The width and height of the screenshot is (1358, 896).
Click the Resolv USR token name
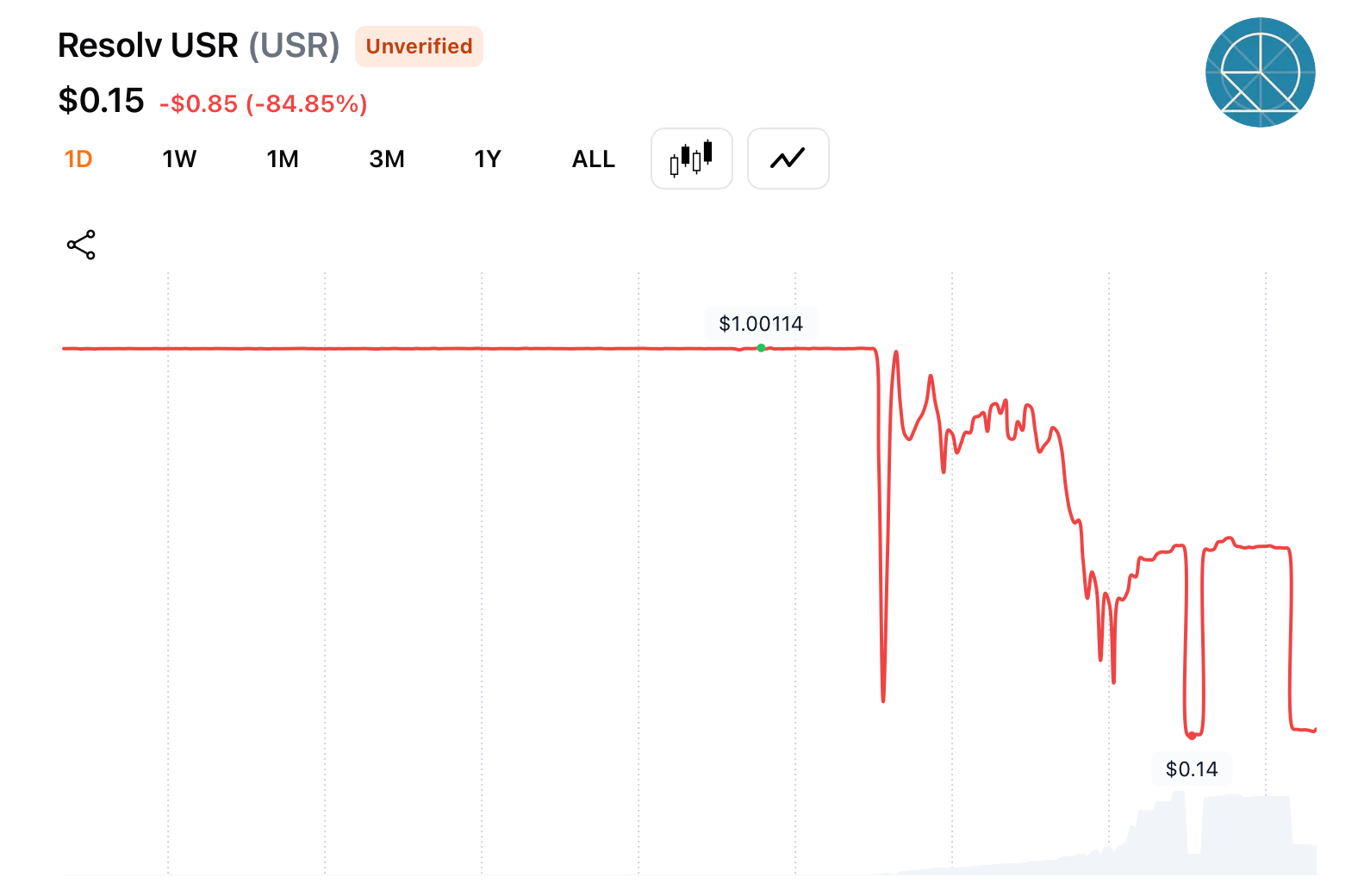[147, 45]
